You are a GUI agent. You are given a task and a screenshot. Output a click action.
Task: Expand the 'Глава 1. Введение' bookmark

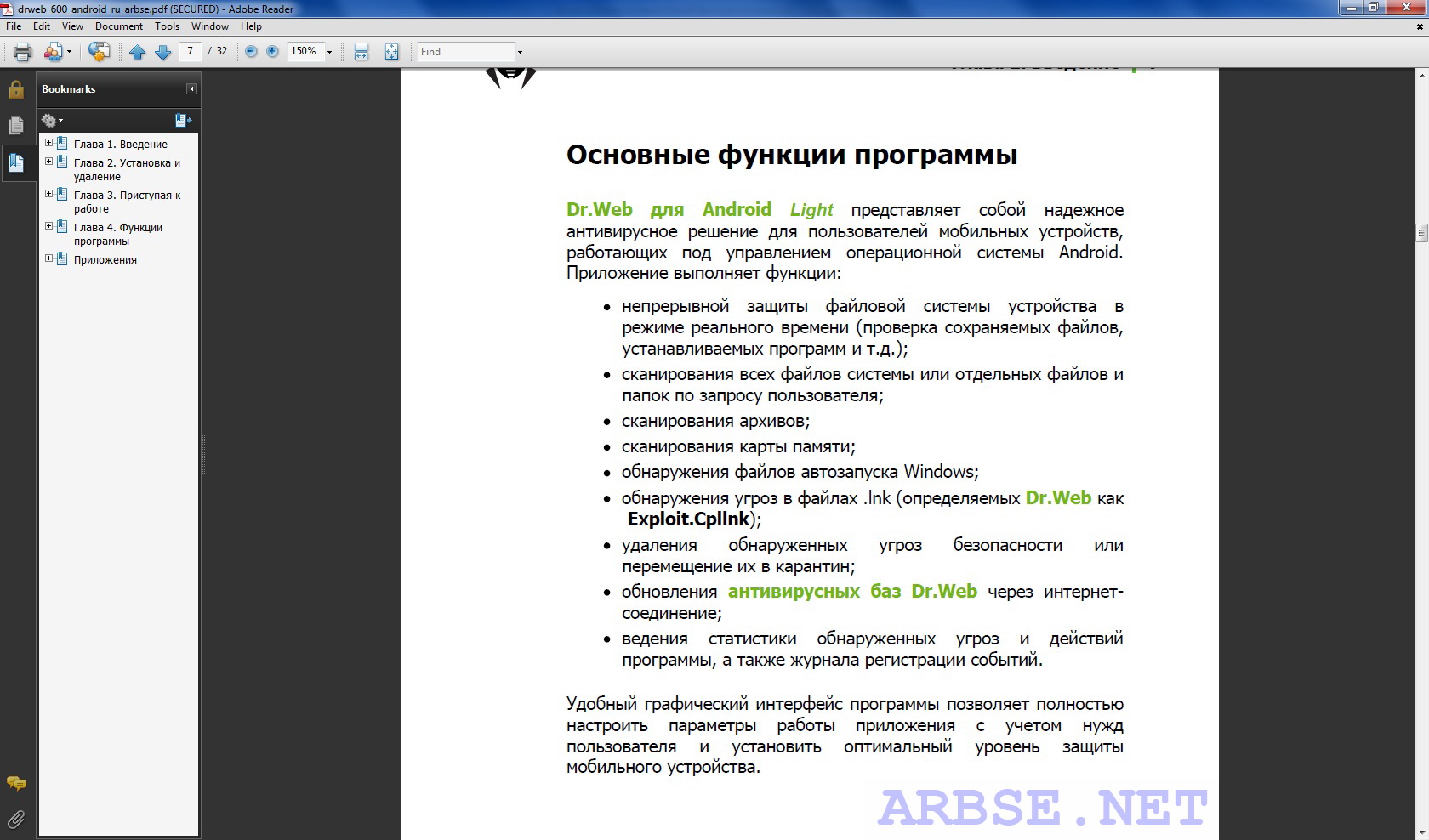pos(48,143)
